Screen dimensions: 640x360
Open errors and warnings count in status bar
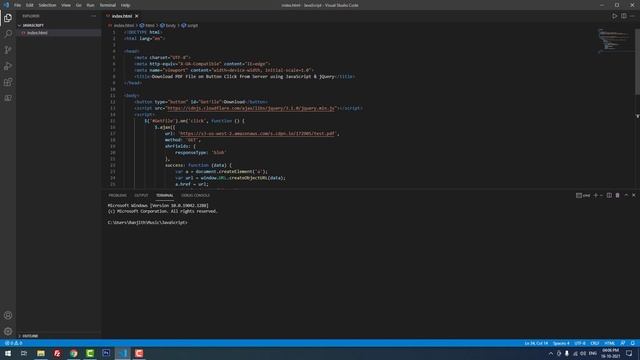[13, 343]
